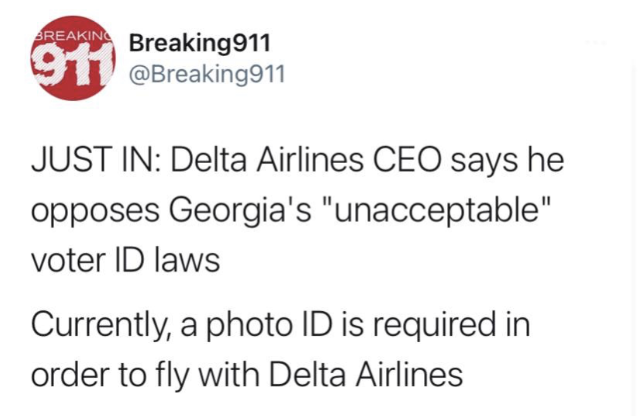Viewport: 640px width, 416px height.
Task: Click the word "required"
Action: tap(459, 326)
